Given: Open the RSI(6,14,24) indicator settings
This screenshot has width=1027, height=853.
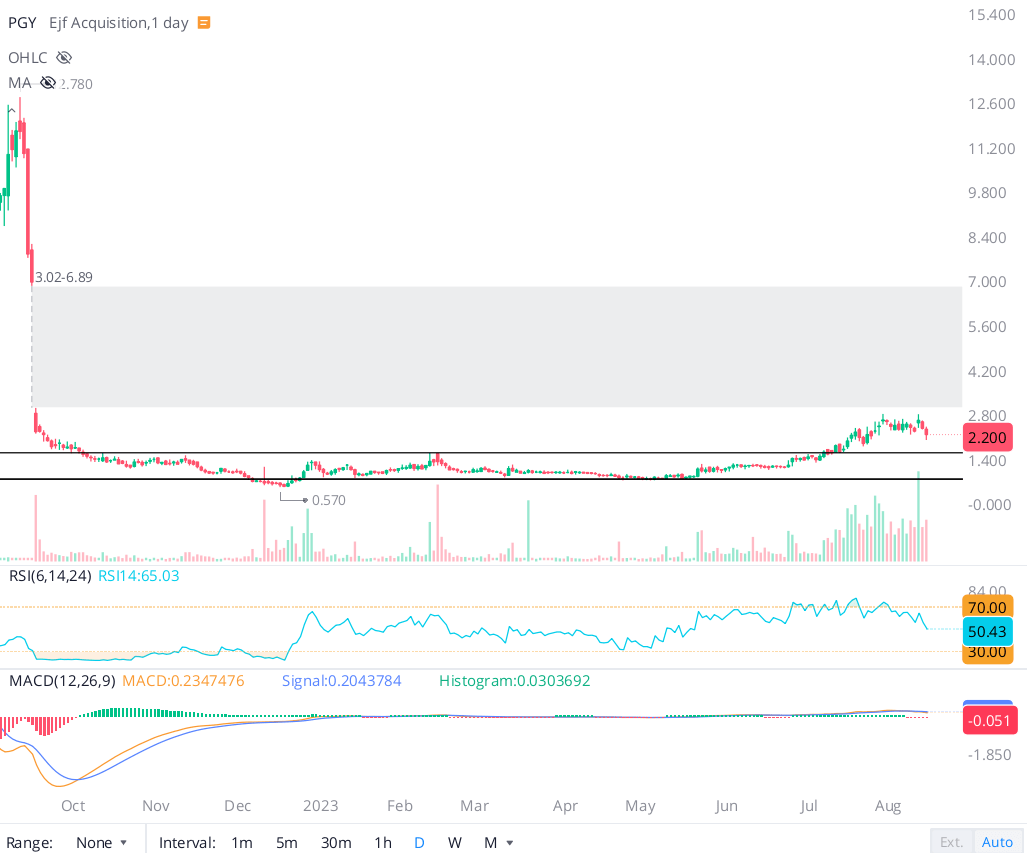Looking at the screenshot, I should [48, 575].
